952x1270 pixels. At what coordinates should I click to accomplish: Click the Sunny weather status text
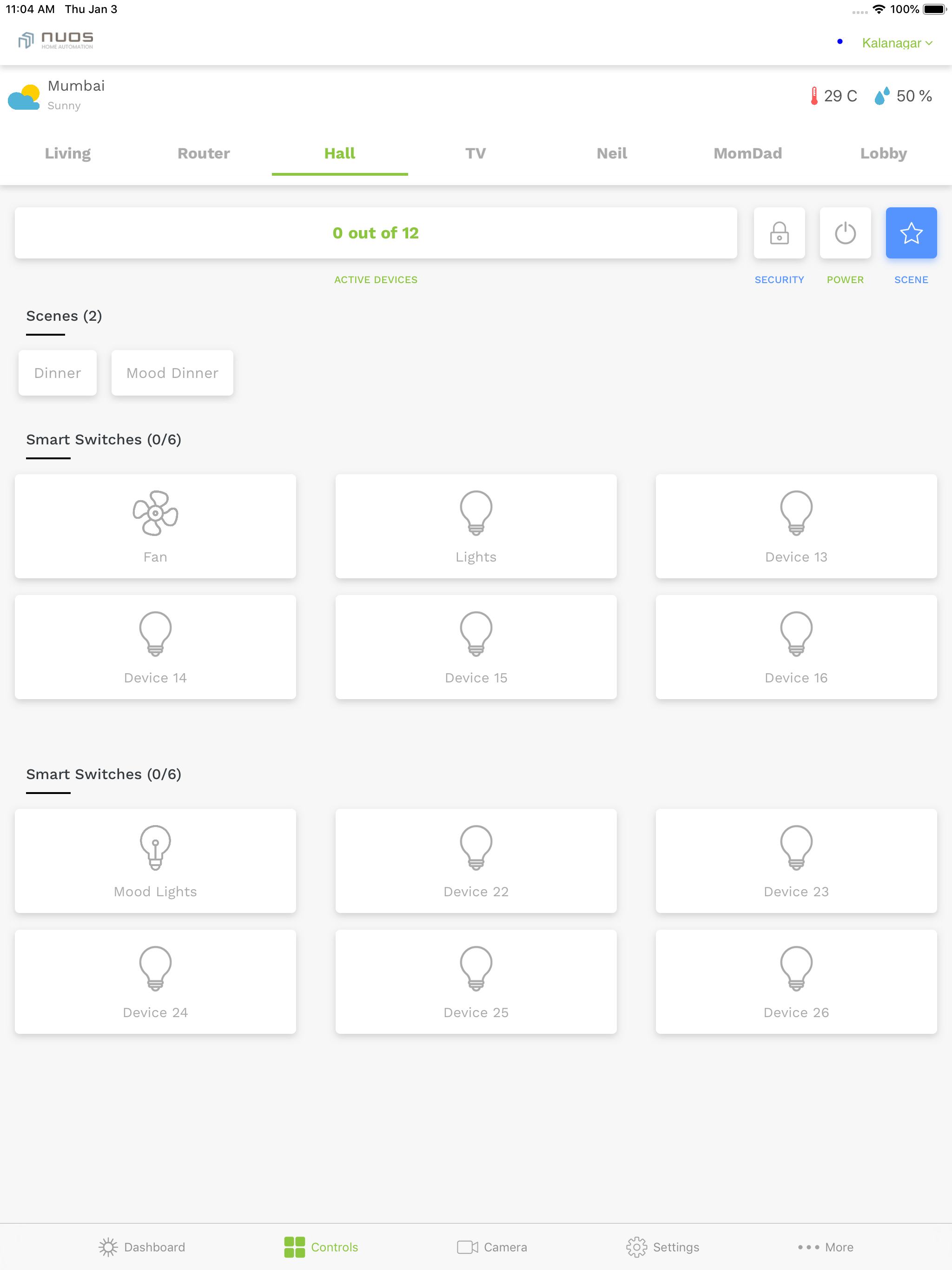(64, 106)
